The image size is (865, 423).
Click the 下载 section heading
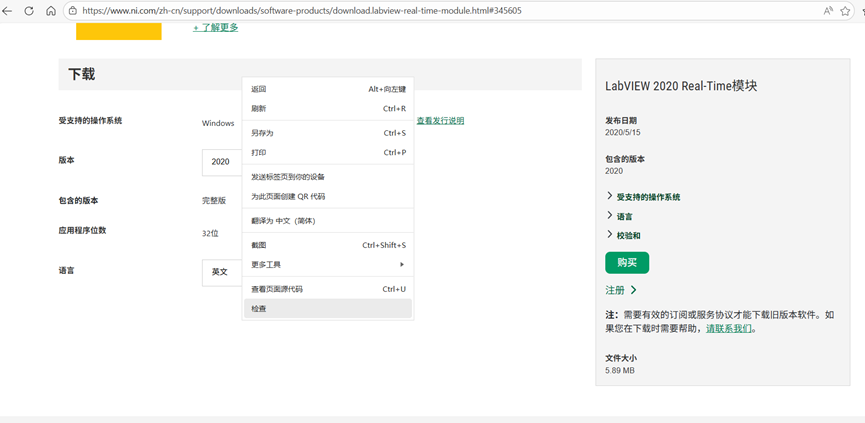click(x=82, y=74)
